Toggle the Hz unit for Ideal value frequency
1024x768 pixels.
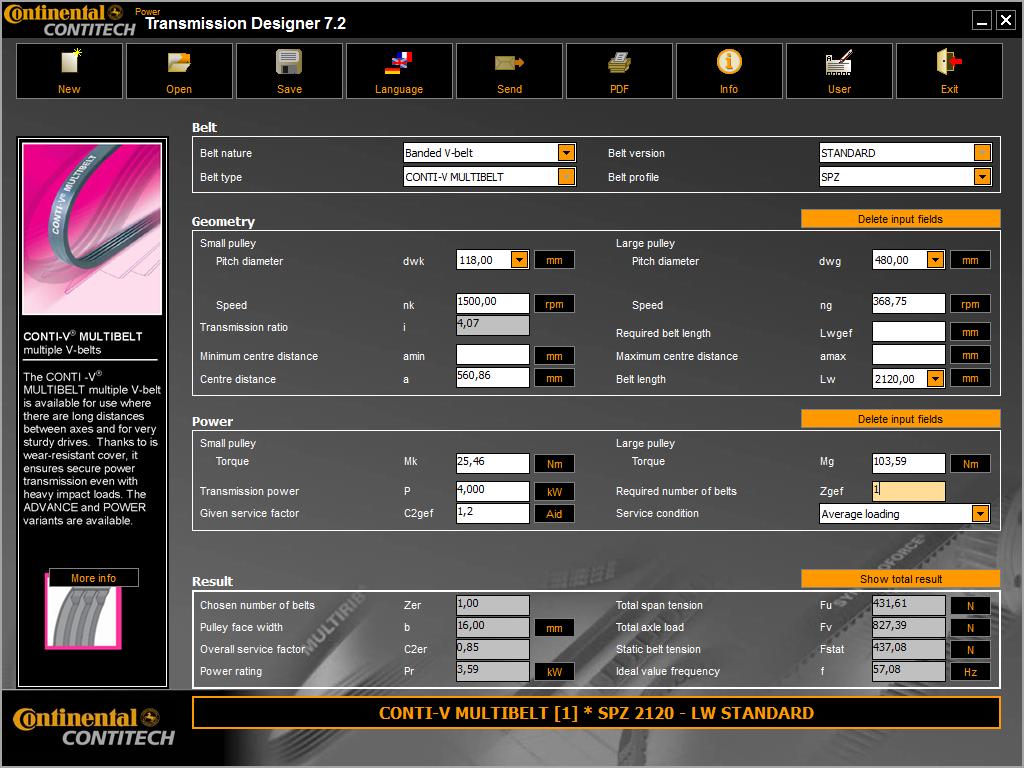(x=970, y=671)
